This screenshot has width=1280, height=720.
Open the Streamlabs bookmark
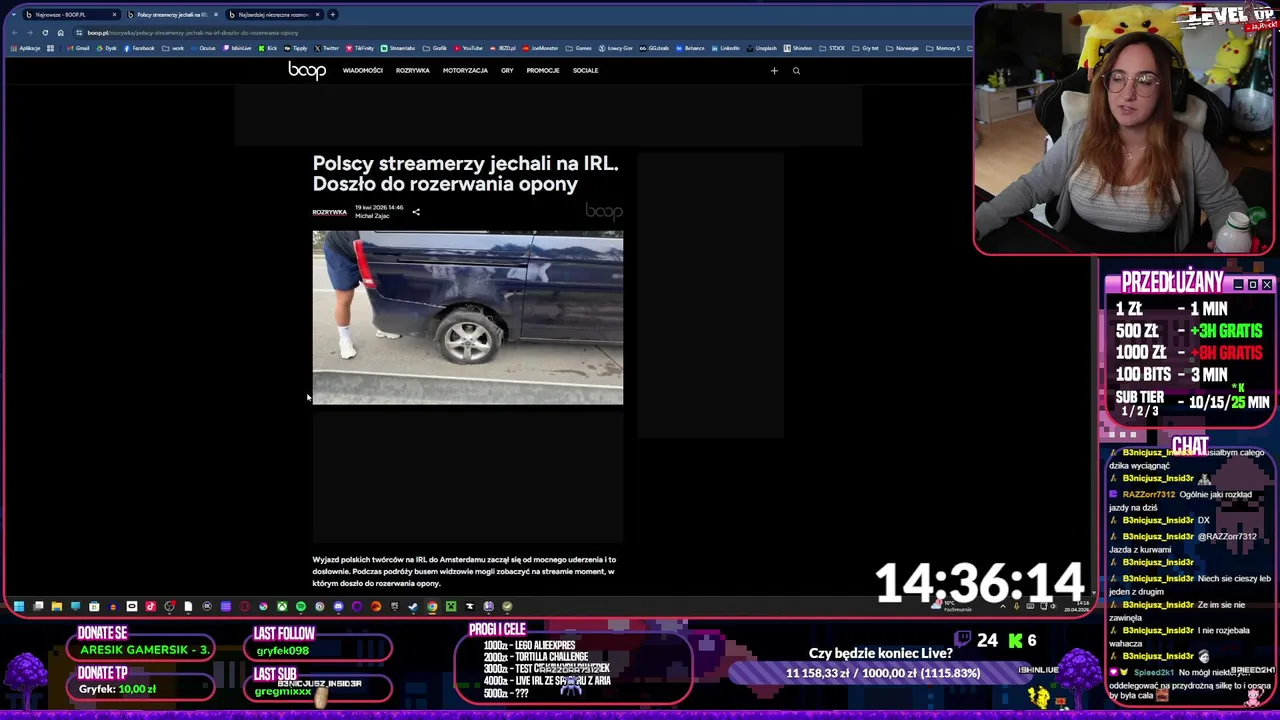pyautogui.click(x=398, y=48)
